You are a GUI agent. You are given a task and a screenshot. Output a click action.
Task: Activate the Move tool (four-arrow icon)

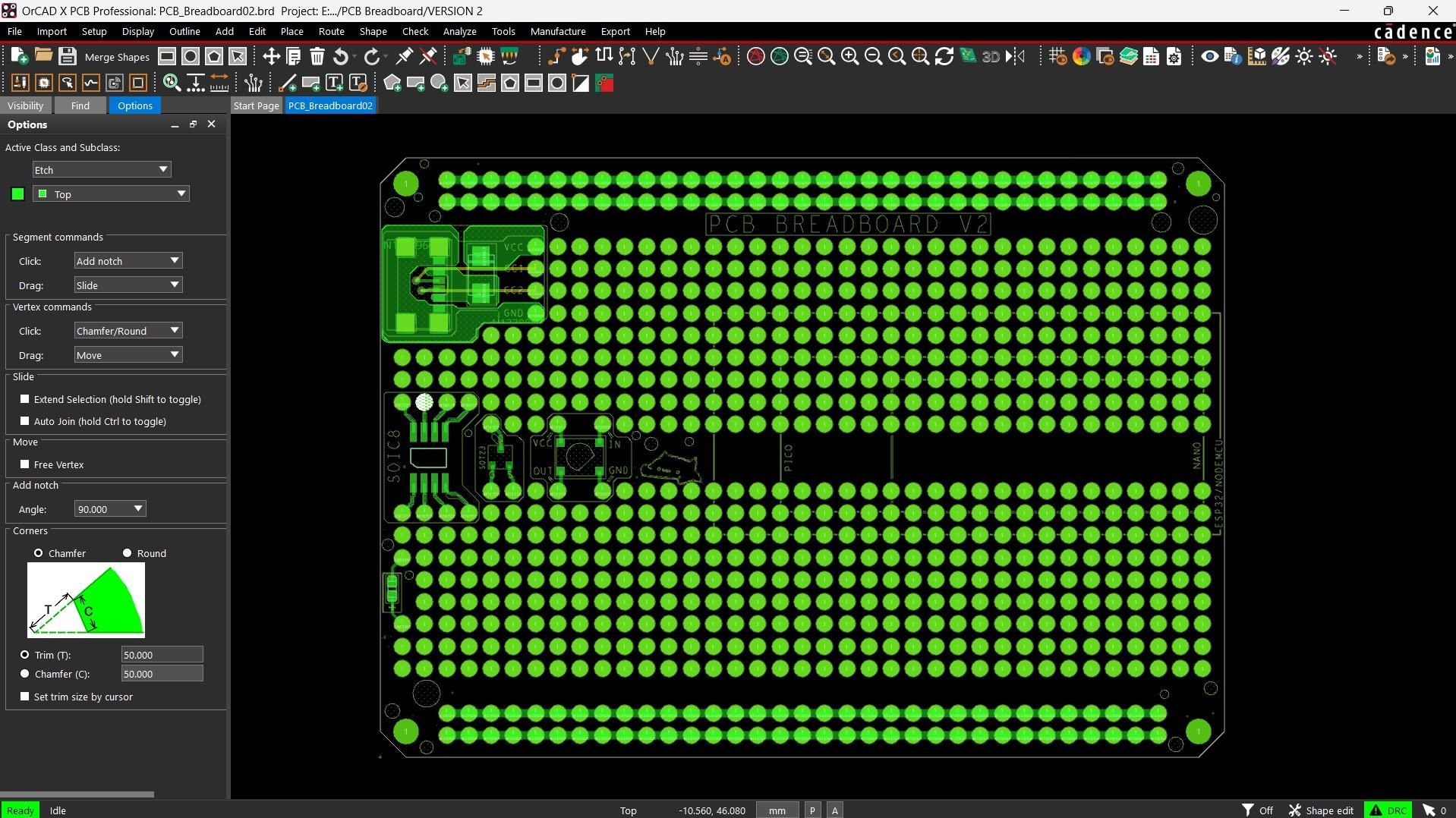[271, 56]
